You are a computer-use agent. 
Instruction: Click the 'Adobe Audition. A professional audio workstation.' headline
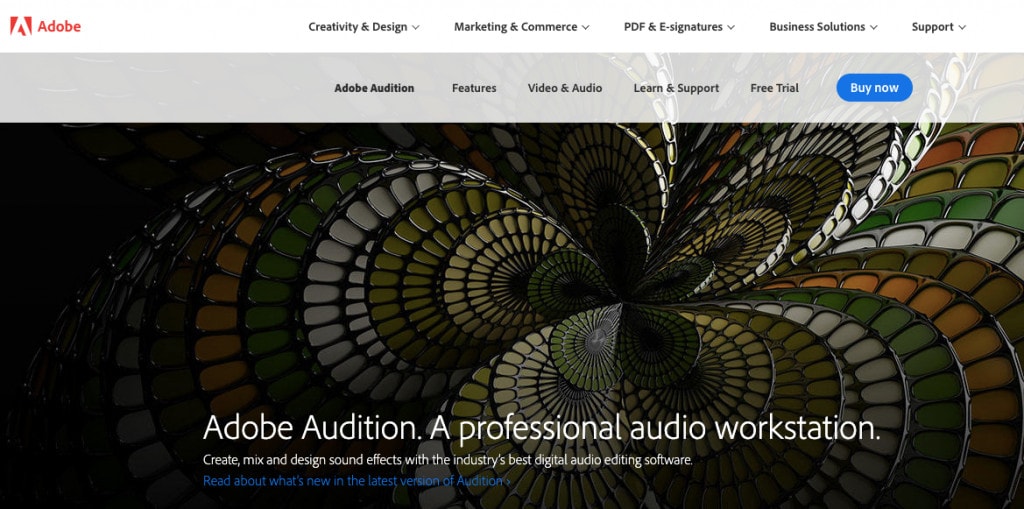[x=541, y=429]
